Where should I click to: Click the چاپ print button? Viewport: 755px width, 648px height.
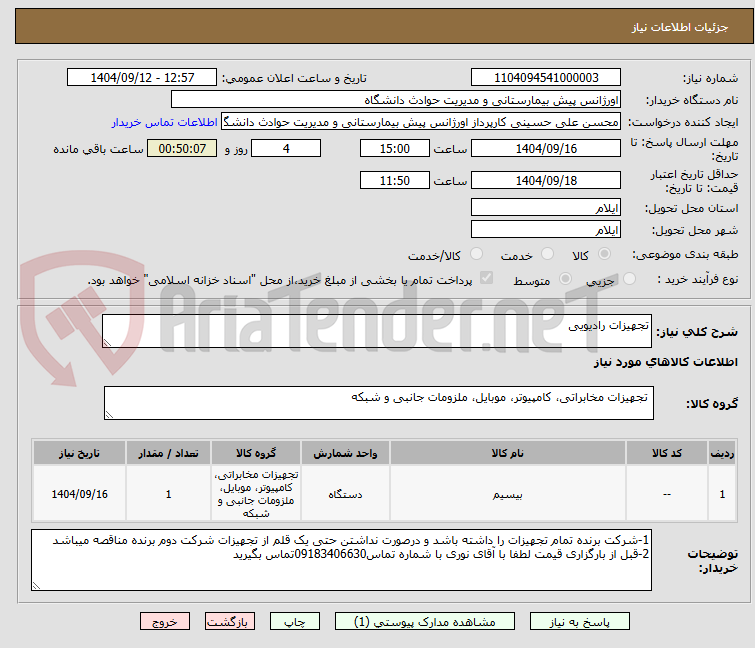pyautogui.click(x=295, y=622)
